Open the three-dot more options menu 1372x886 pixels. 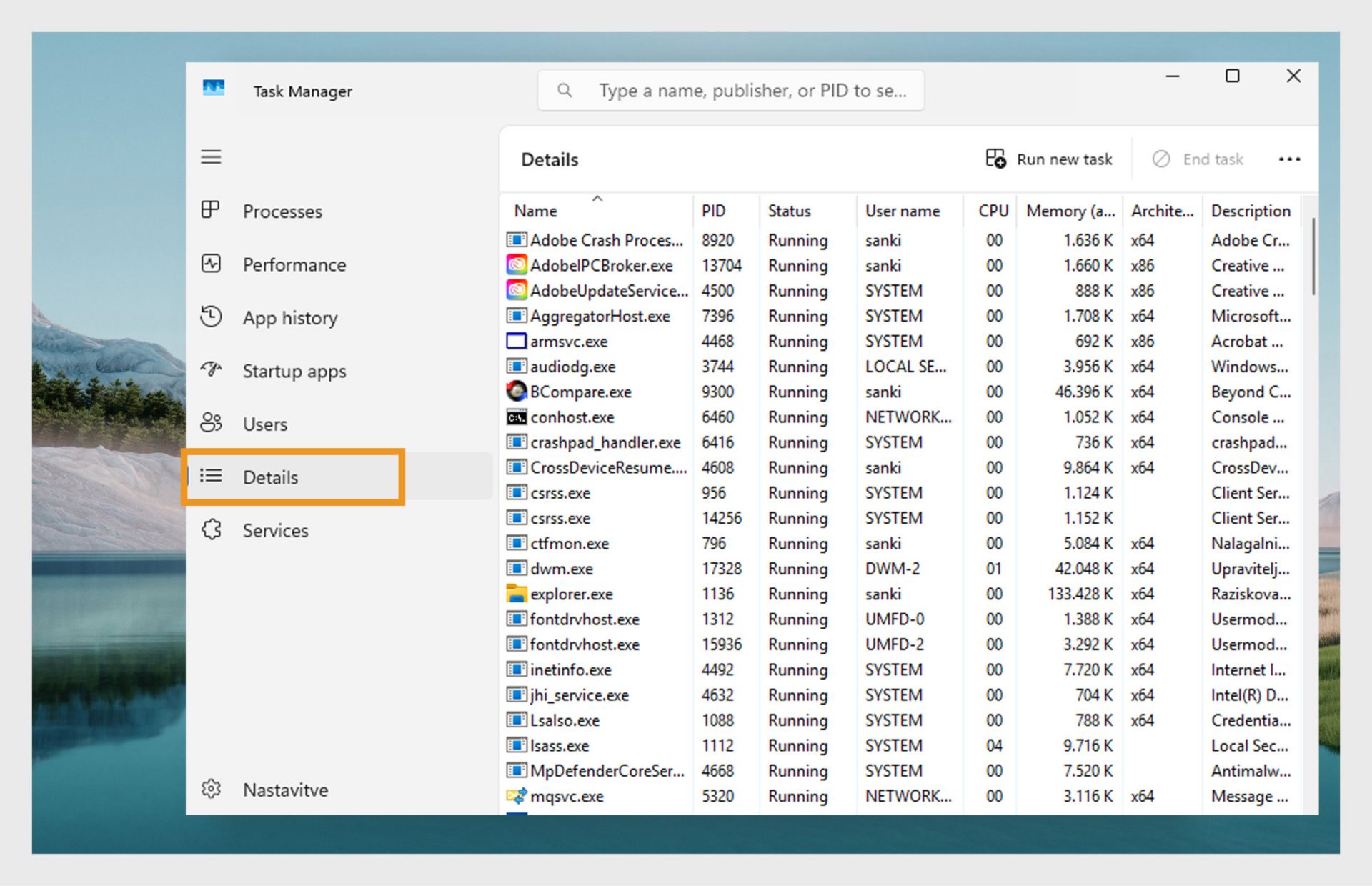(x=1289, y=159)
